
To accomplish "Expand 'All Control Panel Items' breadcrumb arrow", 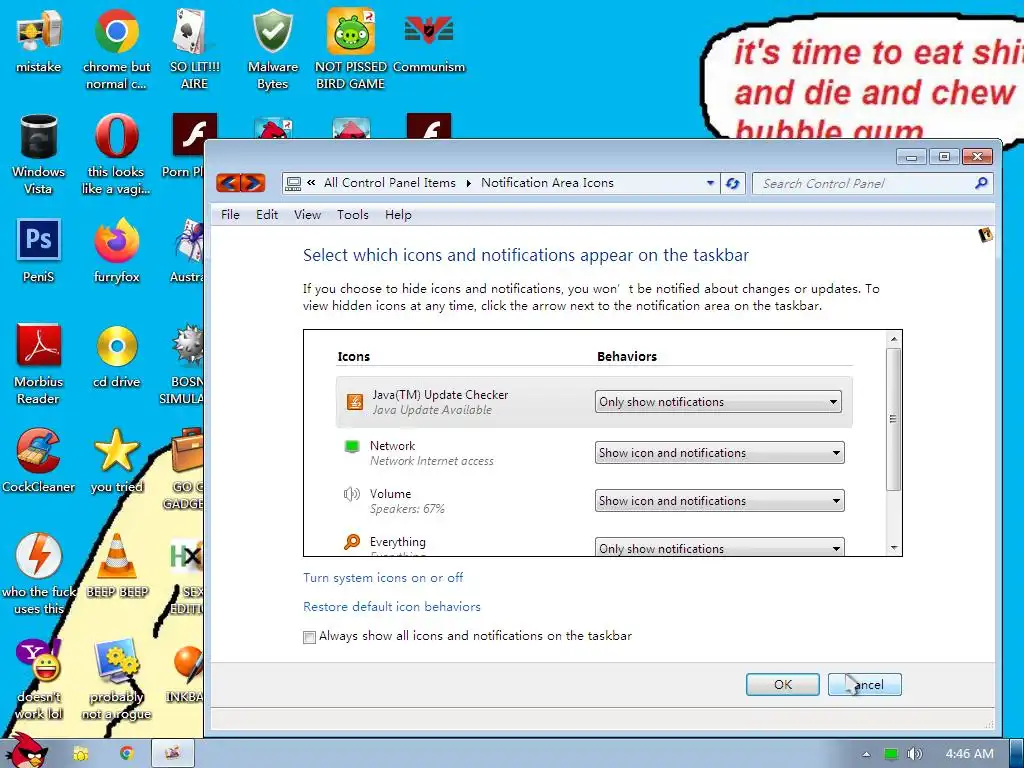I will point(468,184).
